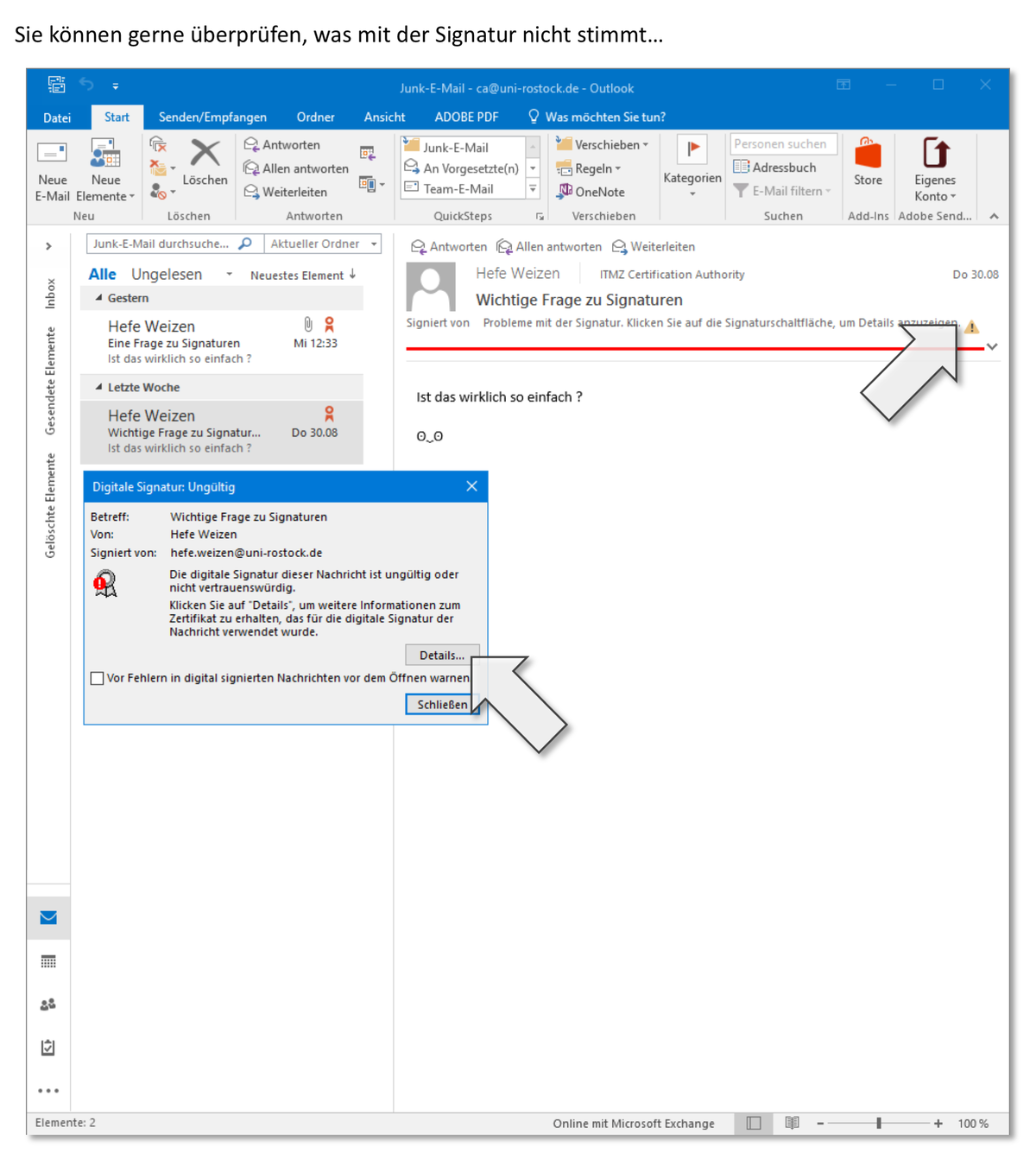Switch to the ADOBE PDF tab
Viewport: 1036px width, 1153px height.
click(466, 117)
